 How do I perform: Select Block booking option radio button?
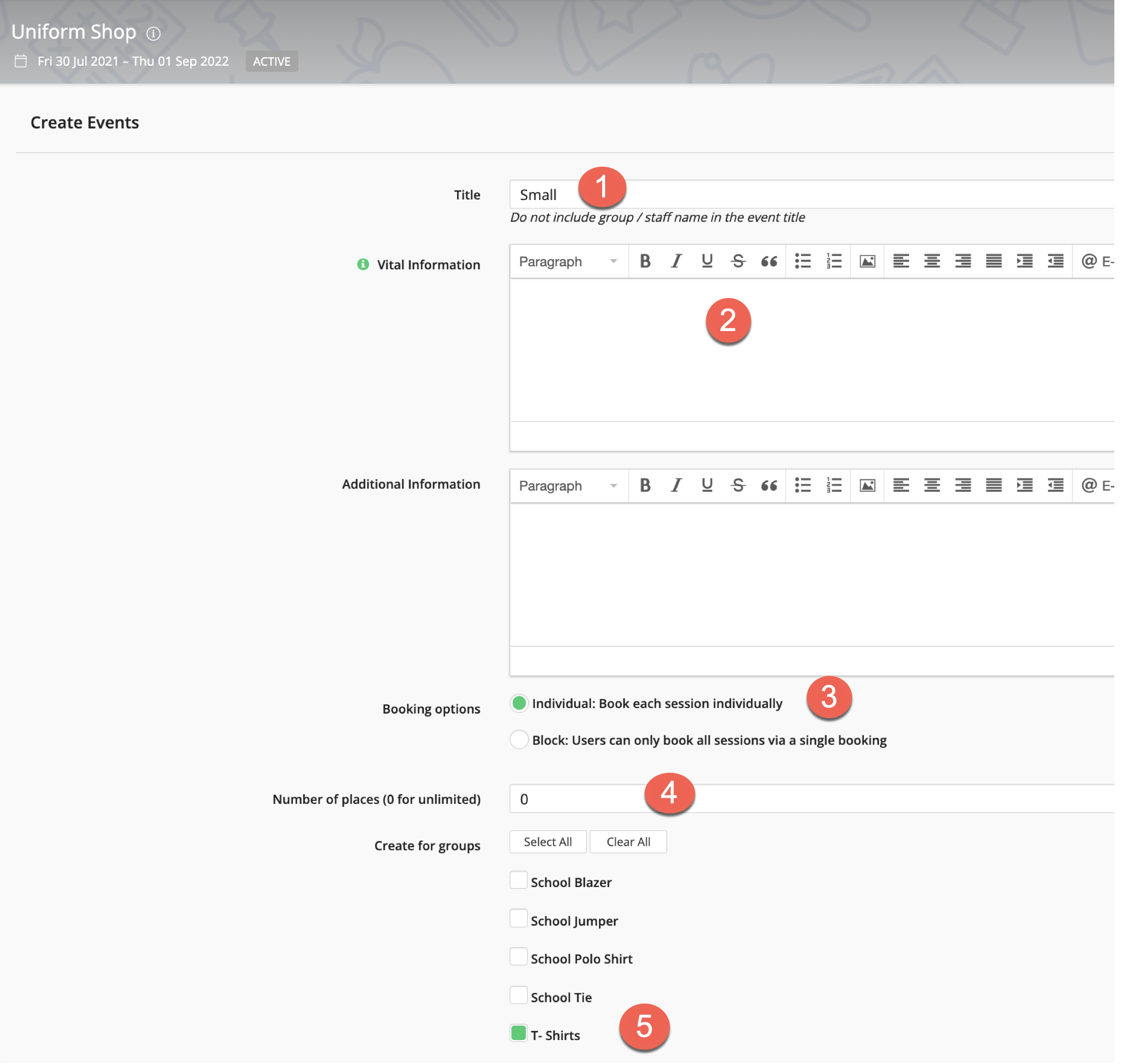tap(519, 739)
